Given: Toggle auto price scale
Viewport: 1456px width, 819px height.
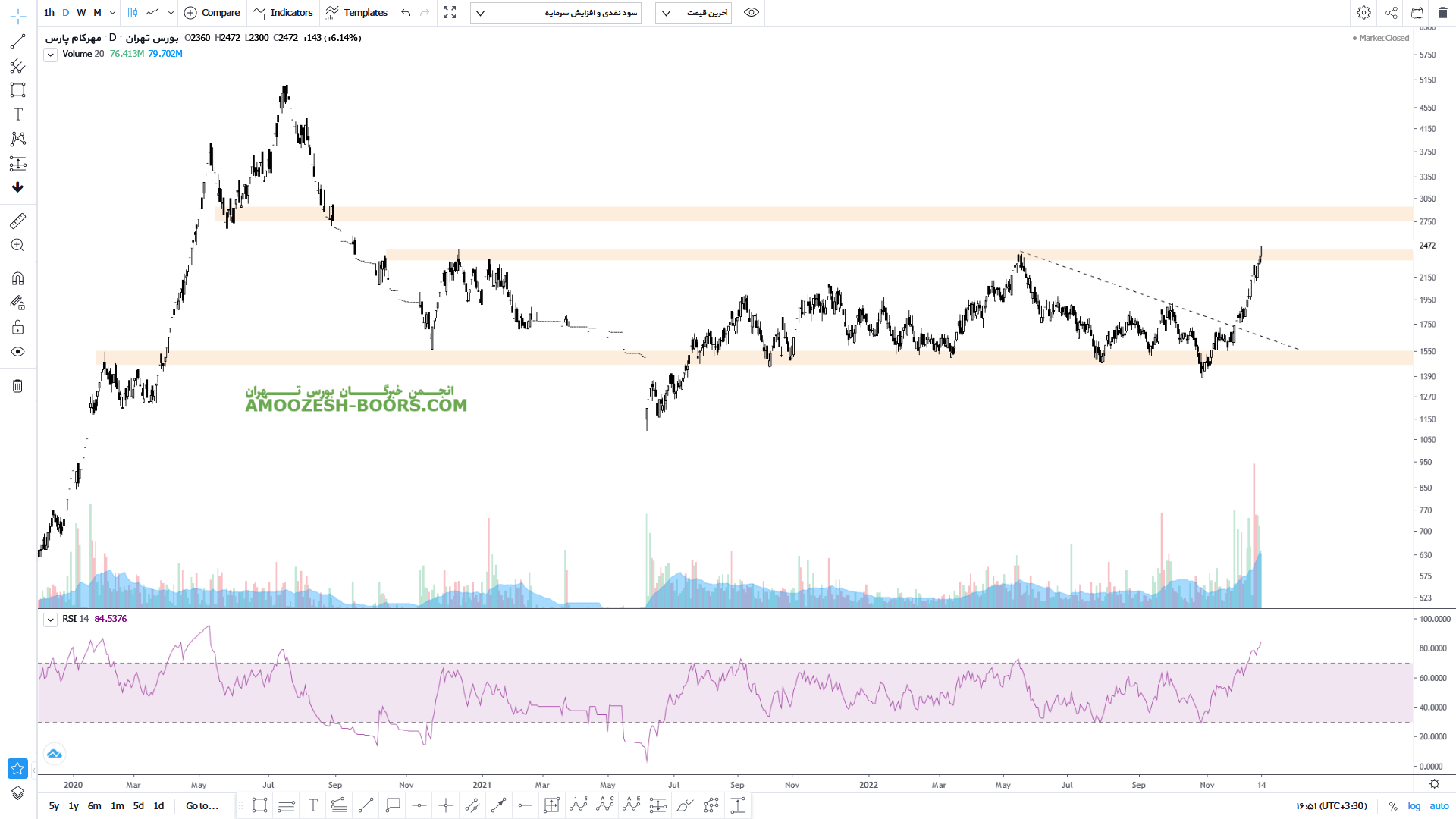Looking at the screenshot, I should tap(1439, 806).
